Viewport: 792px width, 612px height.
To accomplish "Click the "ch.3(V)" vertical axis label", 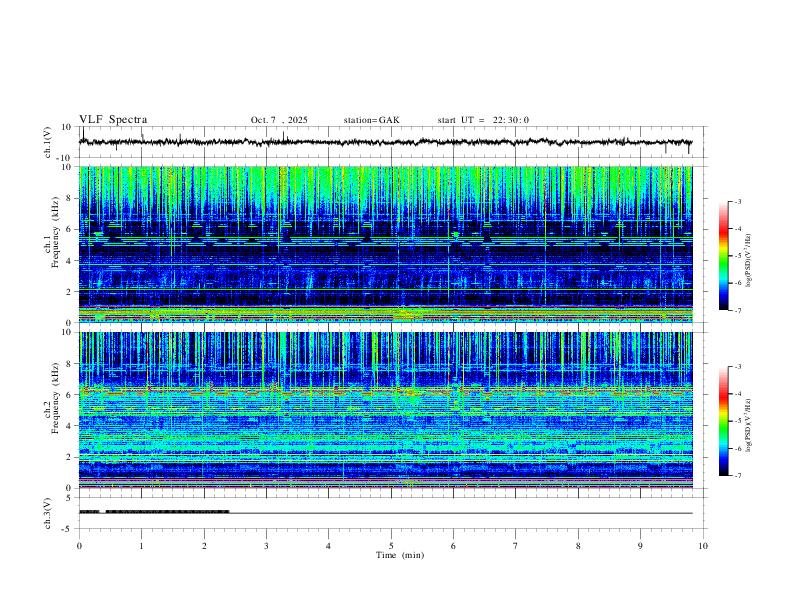I will point(48,513).
